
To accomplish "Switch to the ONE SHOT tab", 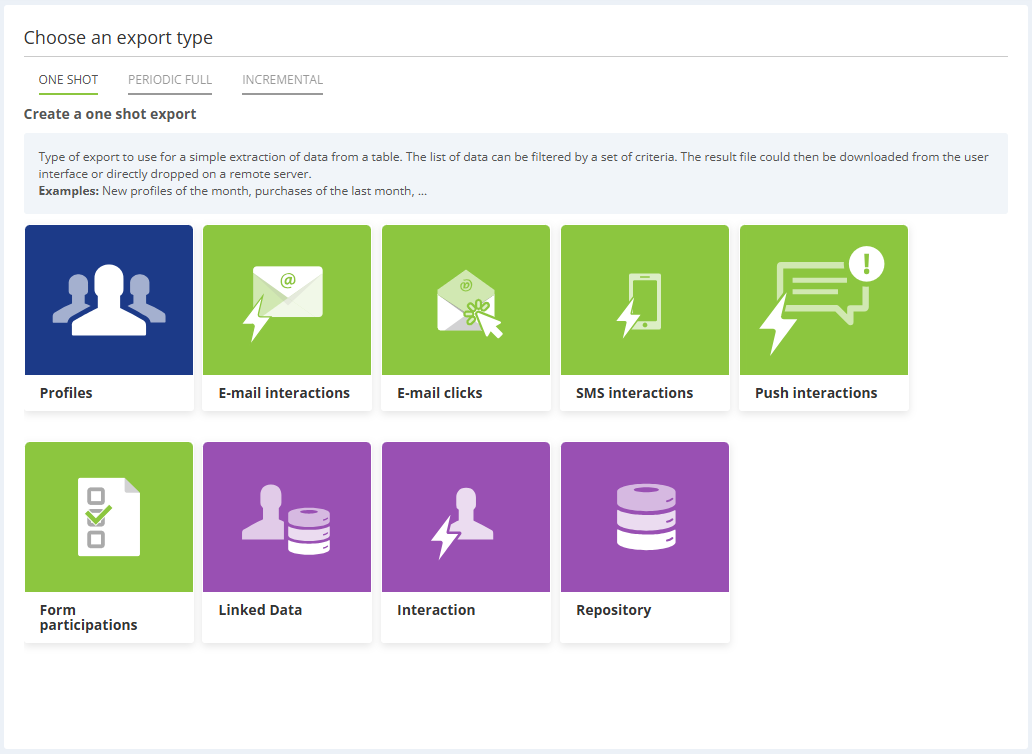I will coord(68,80).
